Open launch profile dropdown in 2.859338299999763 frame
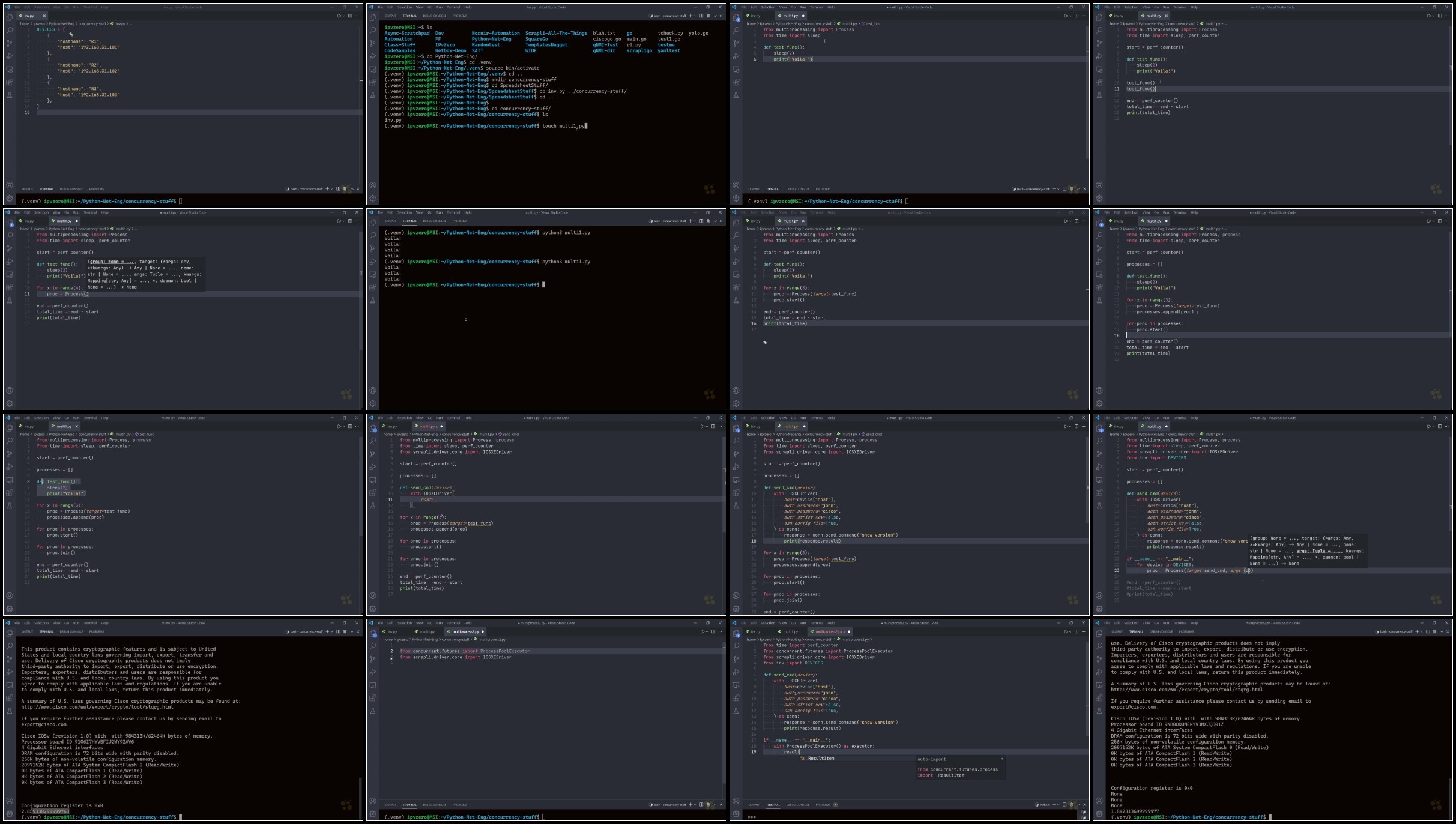The width and height of the screenshot is (1456, 824). pos(332,631)
